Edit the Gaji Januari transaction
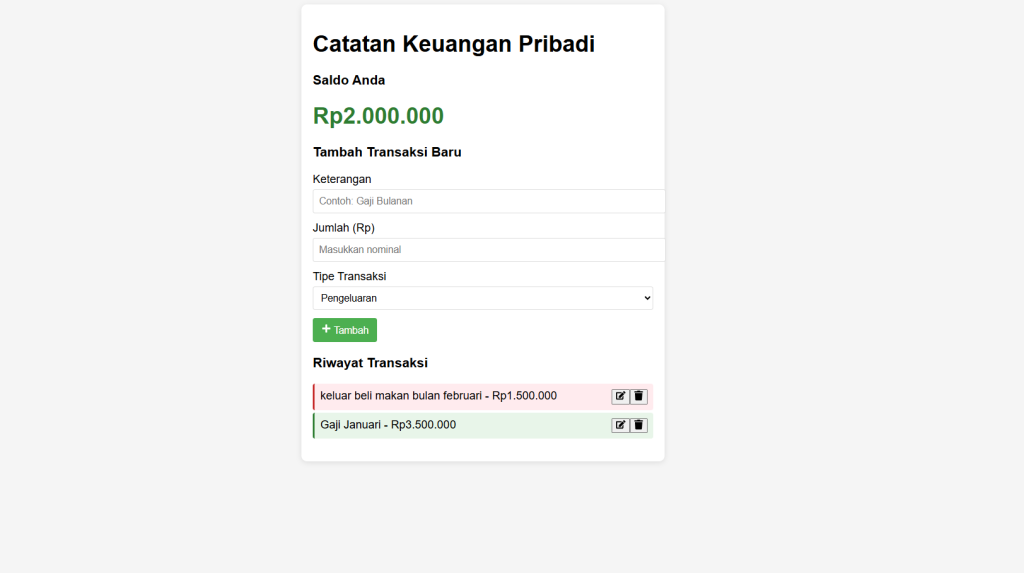The height and width of the screenshot is (573, 1024). [620, 425]
